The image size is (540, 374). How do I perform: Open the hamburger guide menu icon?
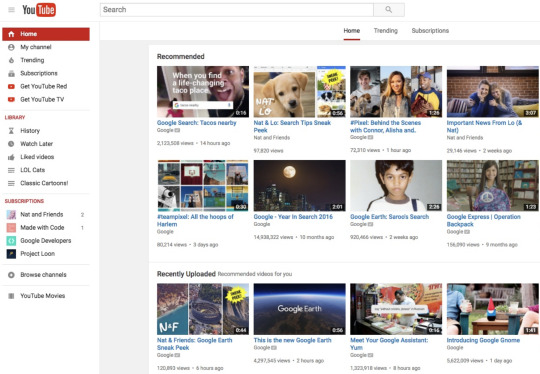[11, 10]
